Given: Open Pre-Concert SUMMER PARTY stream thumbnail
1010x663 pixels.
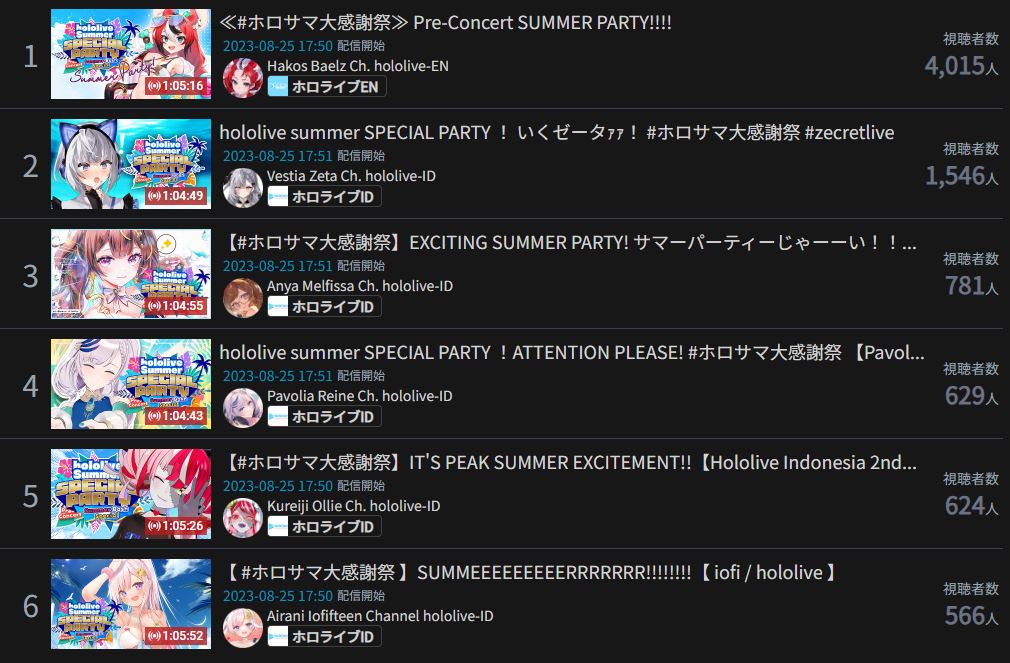Looking at the screenshot, I should (131, 54).
